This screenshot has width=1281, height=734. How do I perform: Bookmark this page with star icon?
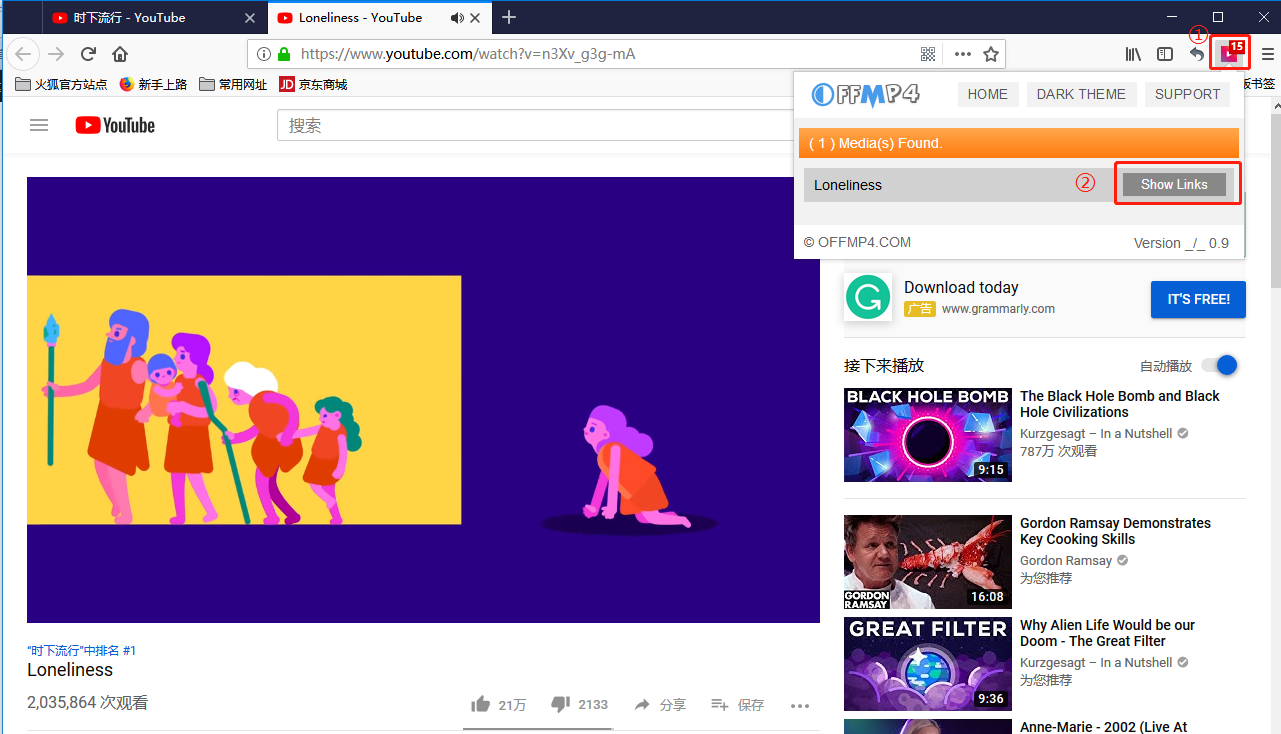pos(991,54)
